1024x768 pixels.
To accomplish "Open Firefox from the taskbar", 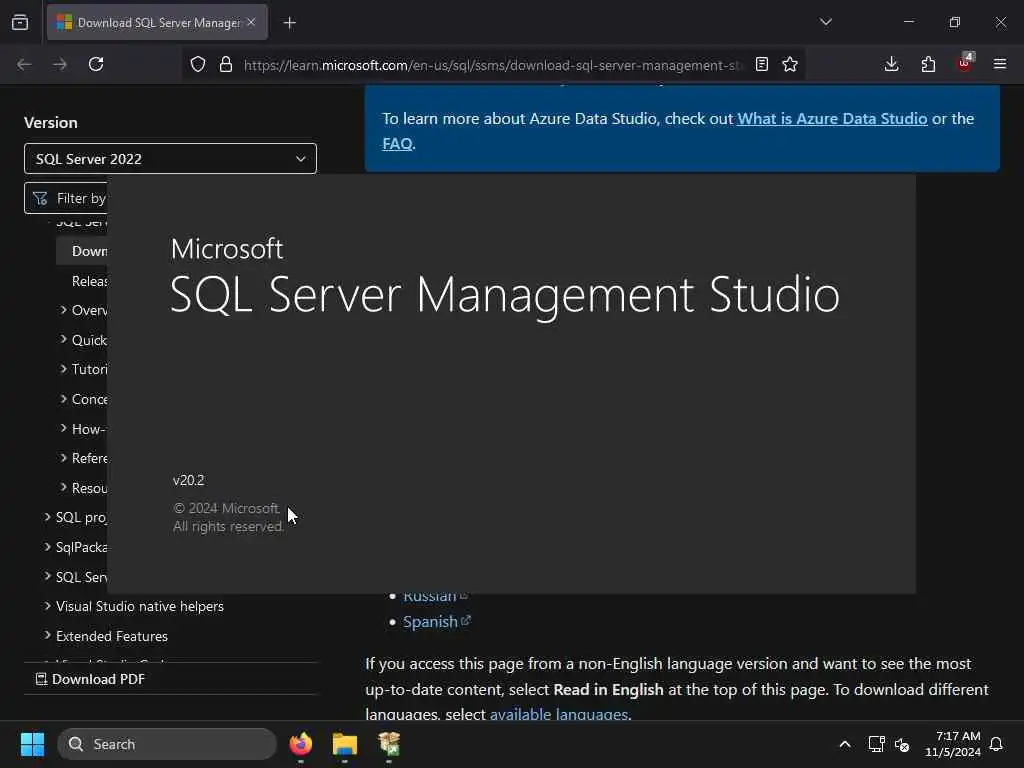I will pos(301,744).
